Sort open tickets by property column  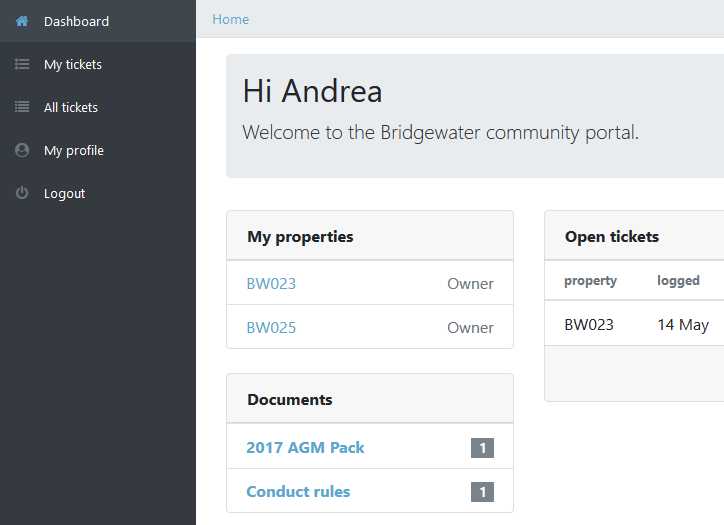coord(590,281)
